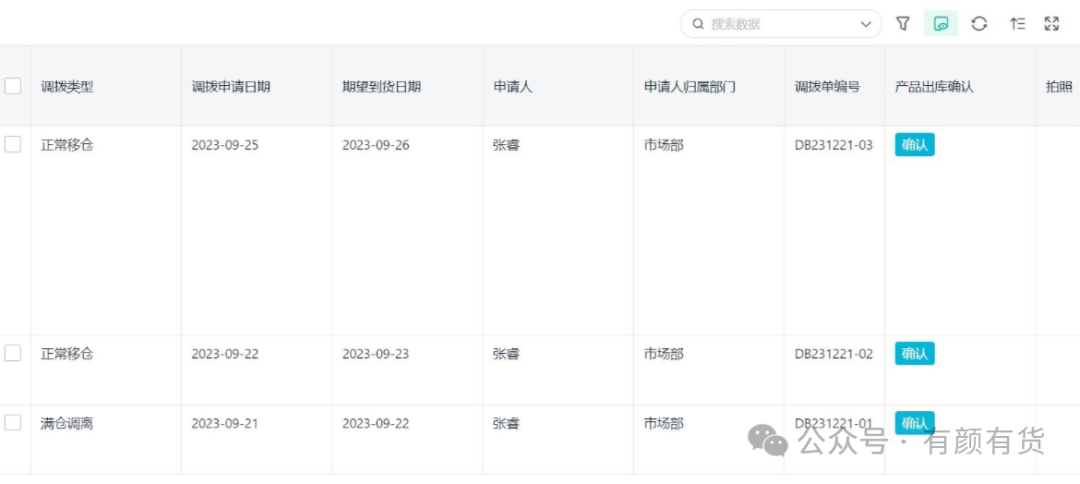Screen dimensions: 1080x484
Task: Confirm outbound for DB231221-01
Action: click(x=914, y=422)
